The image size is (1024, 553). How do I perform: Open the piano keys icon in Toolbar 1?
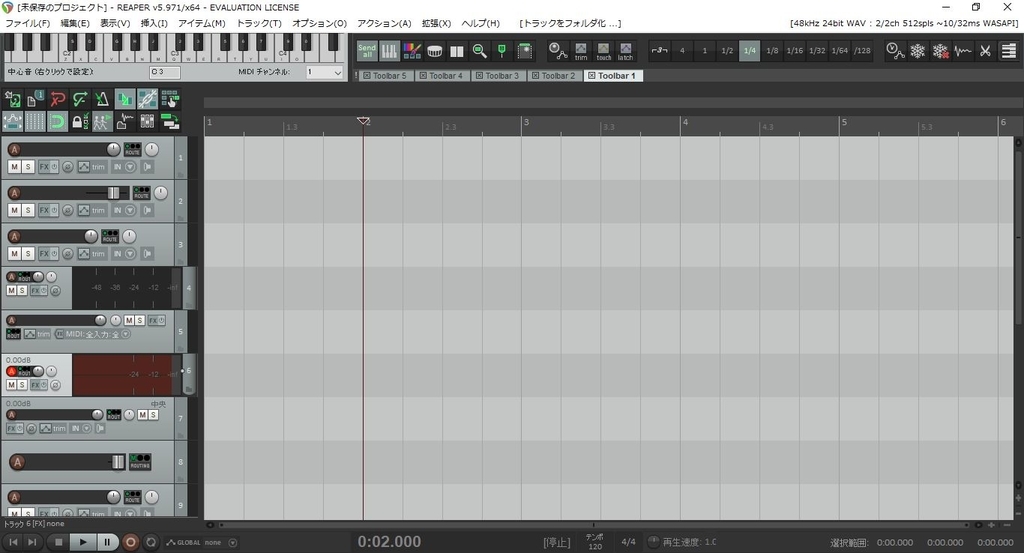(389, 50)
